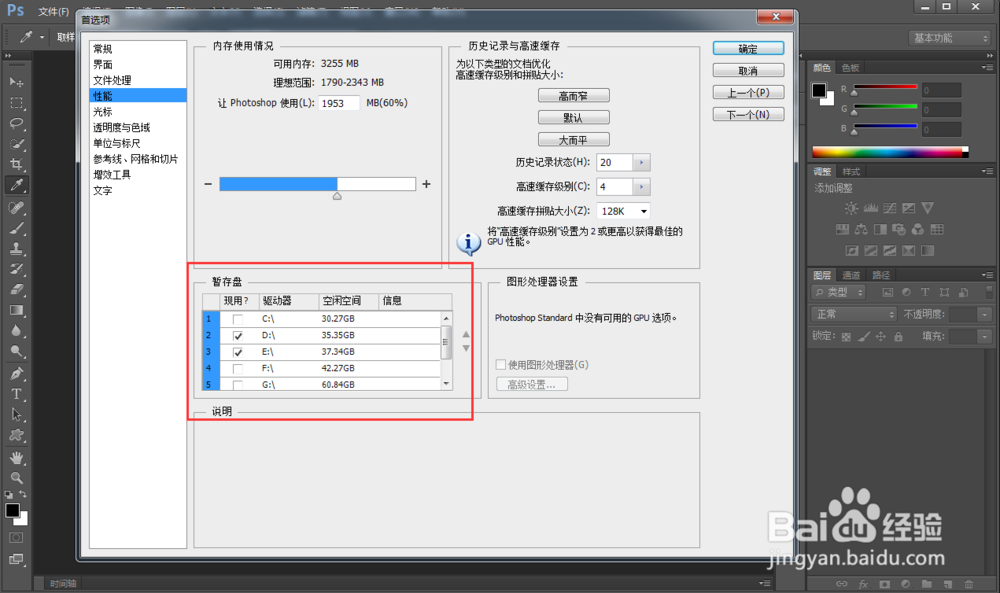Select the Quick Selection tool

click(x=17, y=143)
